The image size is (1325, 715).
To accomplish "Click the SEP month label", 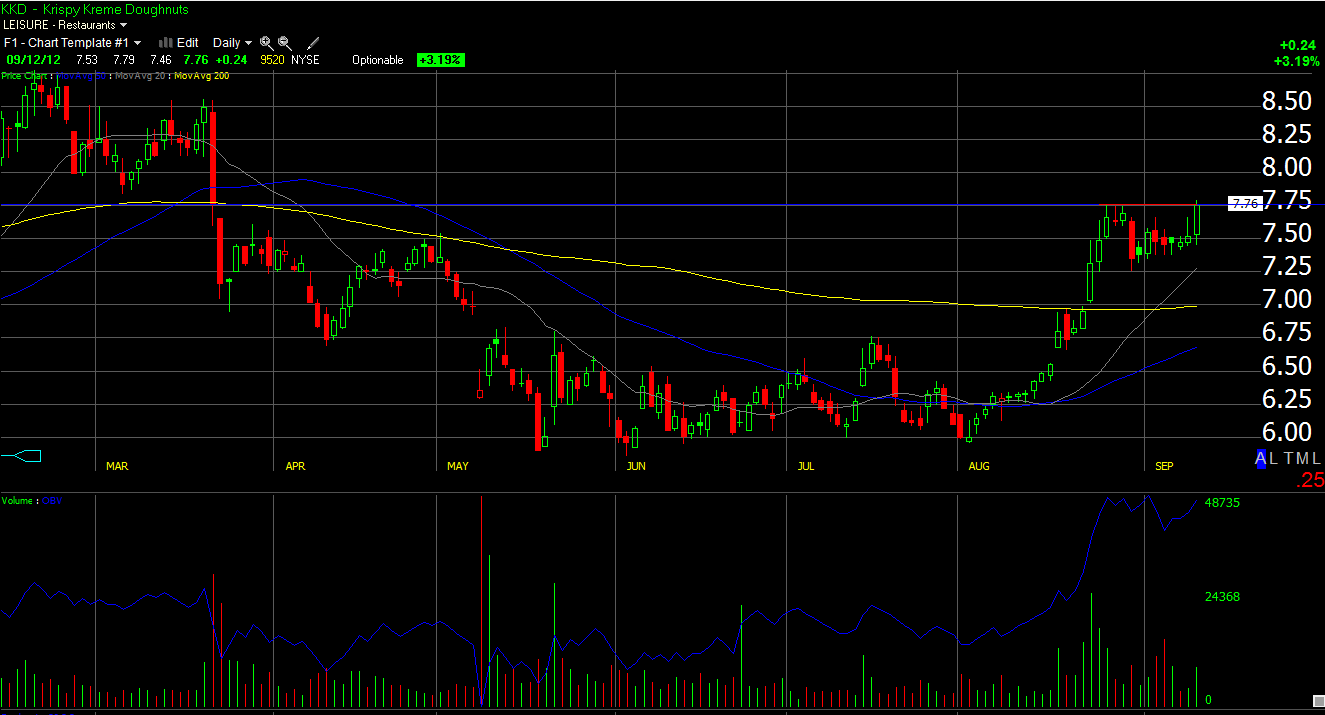I will [x=1164, y=467].
